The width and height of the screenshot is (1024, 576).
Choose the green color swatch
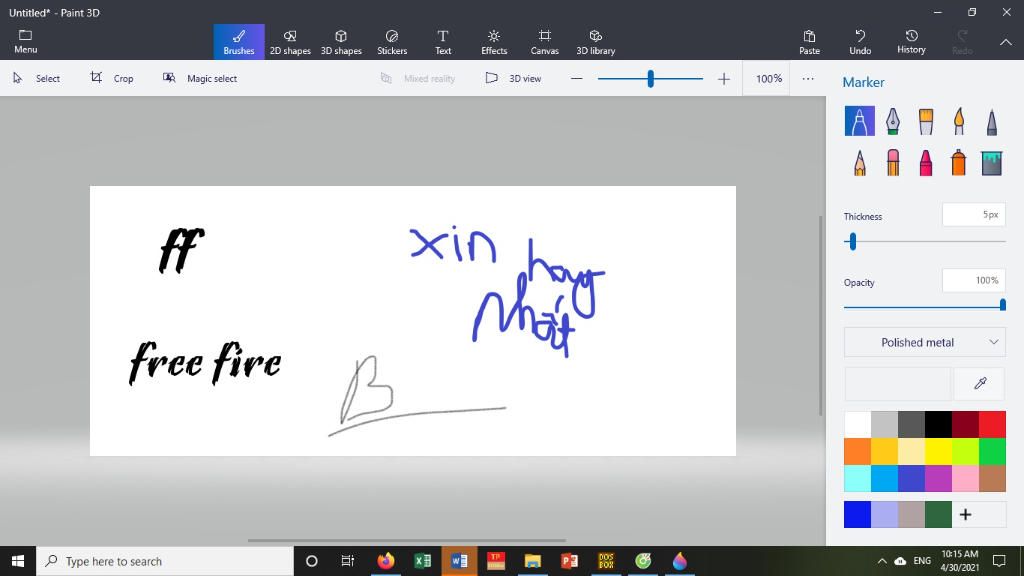(992, 451)
